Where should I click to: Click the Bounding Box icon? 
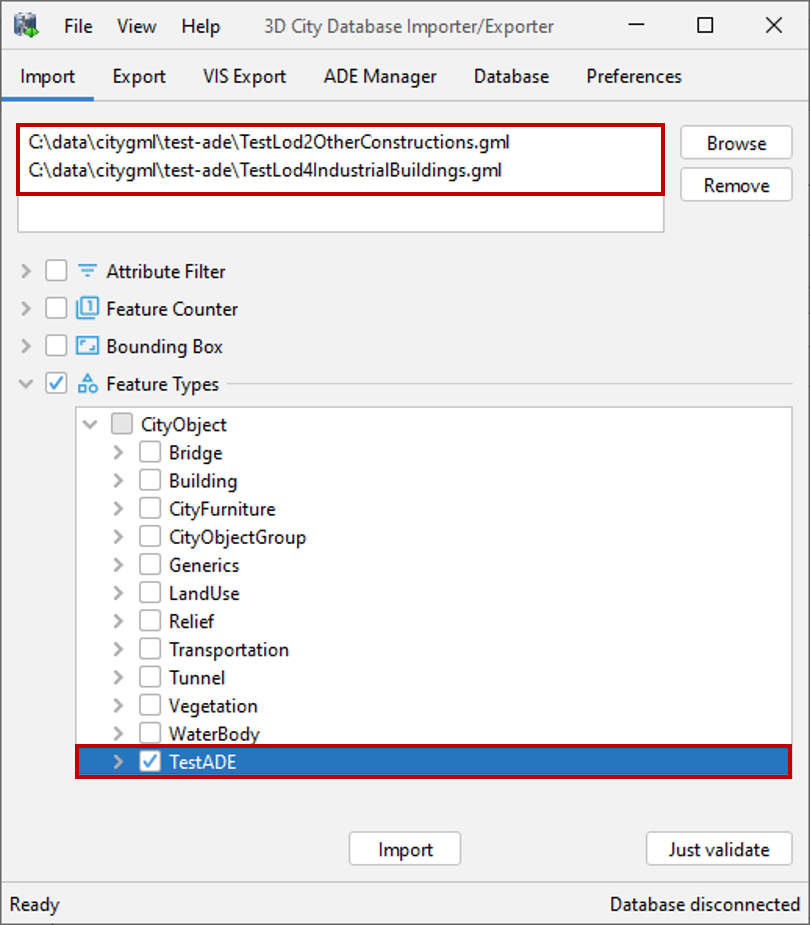pyautogui.click(x=87, y=346)
